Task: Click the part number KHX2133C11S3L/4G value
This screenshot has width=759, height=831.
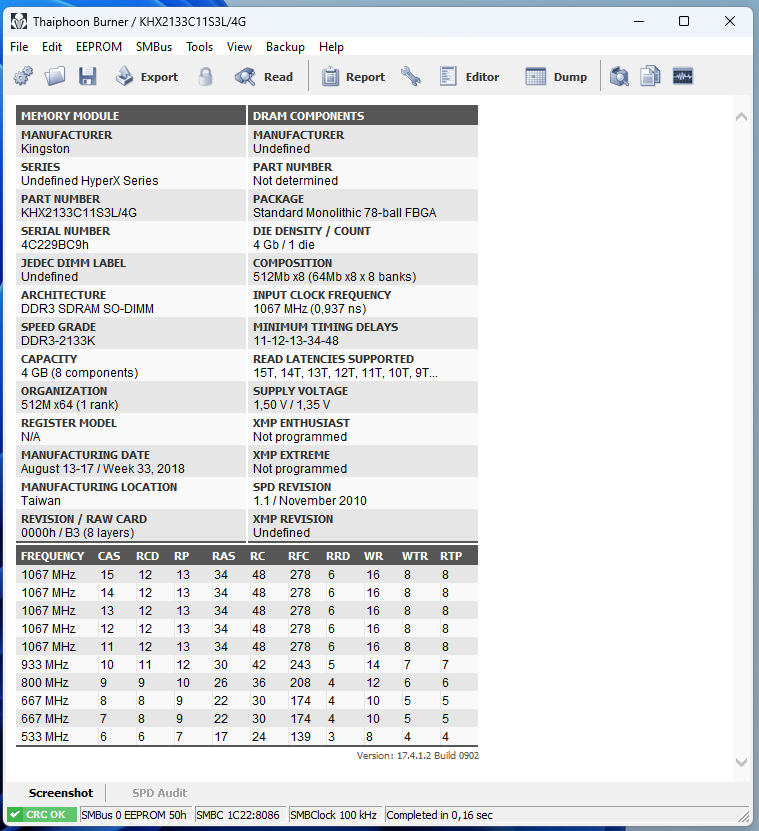Action: 79,213
